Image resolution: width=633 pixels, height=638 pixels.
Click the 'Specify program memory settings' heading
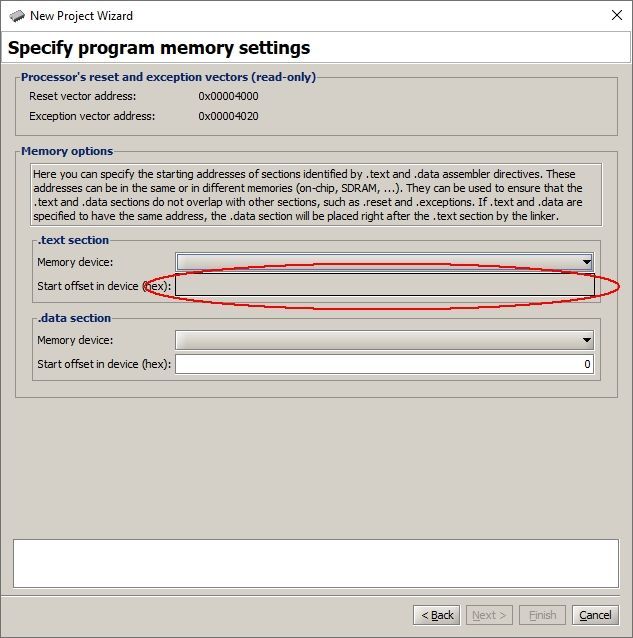tap(159, 48)
